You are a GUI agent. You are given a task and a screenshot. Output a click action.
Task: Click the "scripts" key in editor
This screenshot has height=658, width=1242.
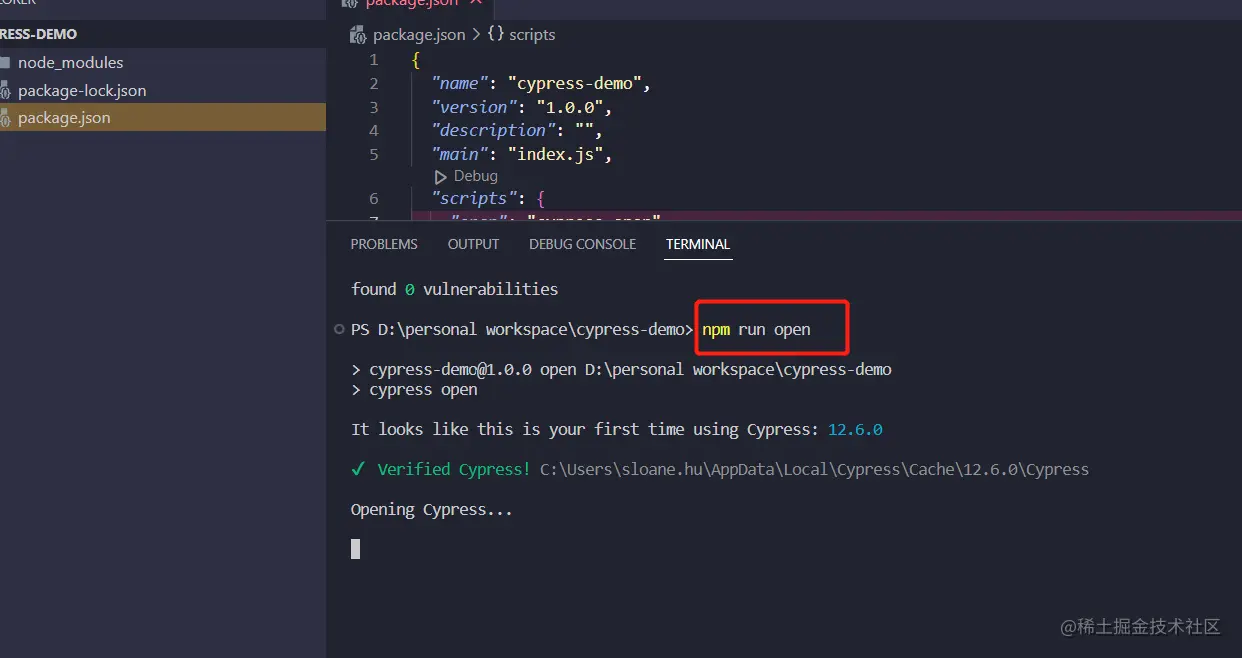(x=475, y=198)
